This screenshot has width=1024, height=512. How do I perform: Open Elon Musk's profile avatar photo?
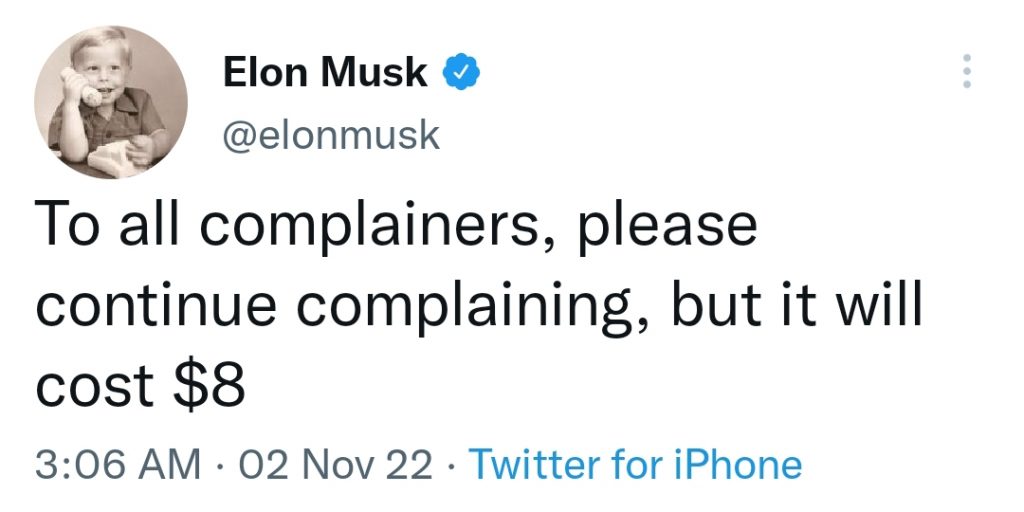pyautogui.click(x=110, y=103)
